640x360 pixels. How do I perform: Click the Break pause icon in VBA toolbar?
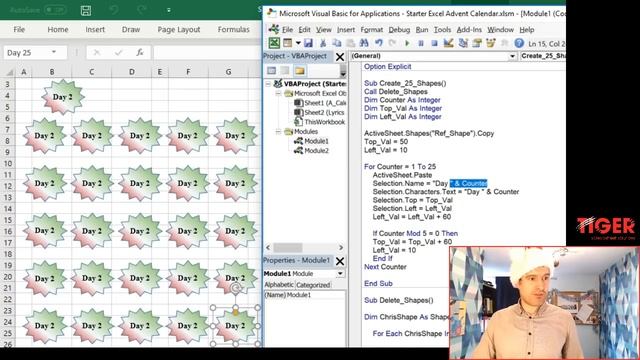click(x=421, y=43)
